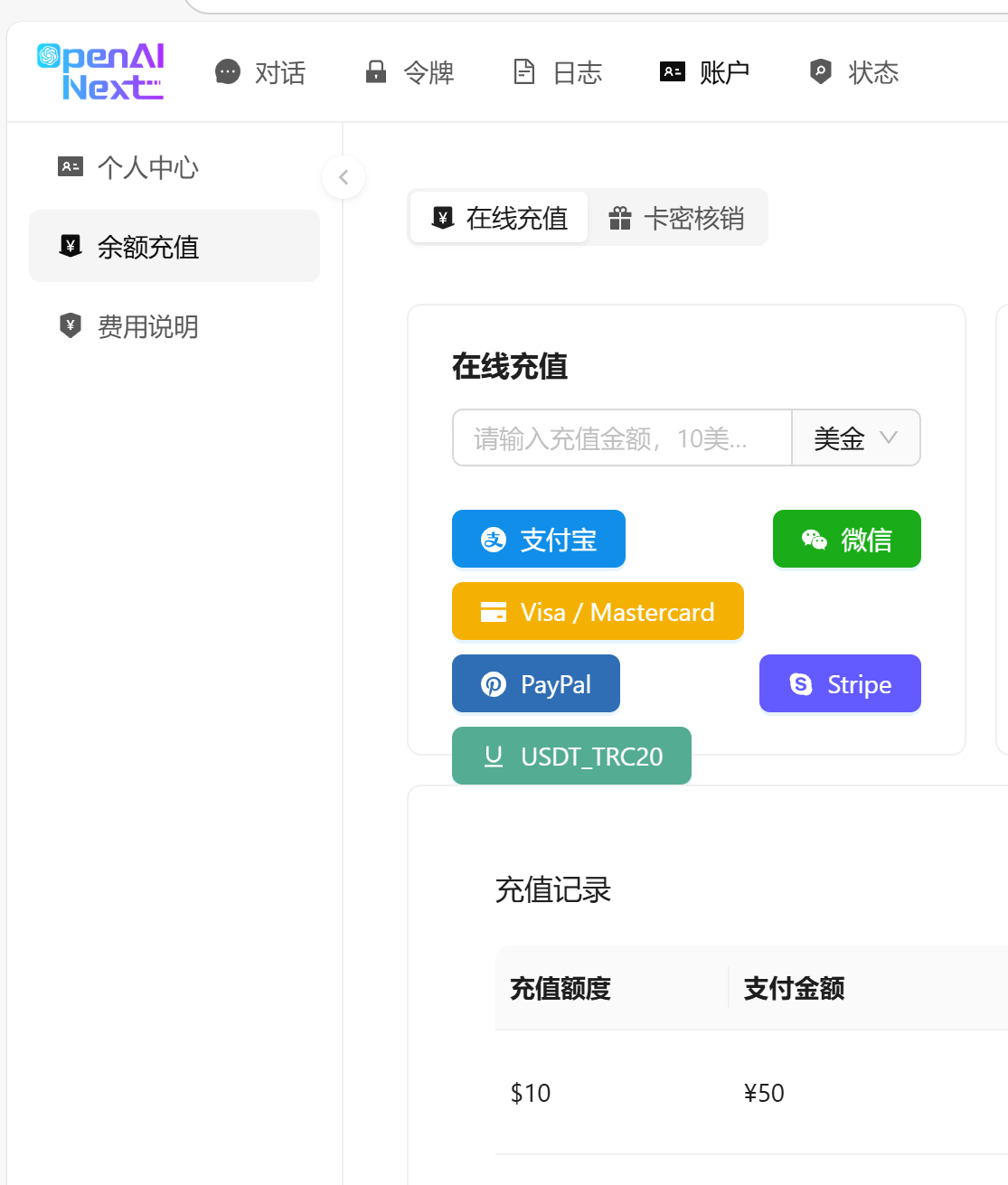
Task: Click the chat bubble icon beside 对话
Action: pos(228,71)
